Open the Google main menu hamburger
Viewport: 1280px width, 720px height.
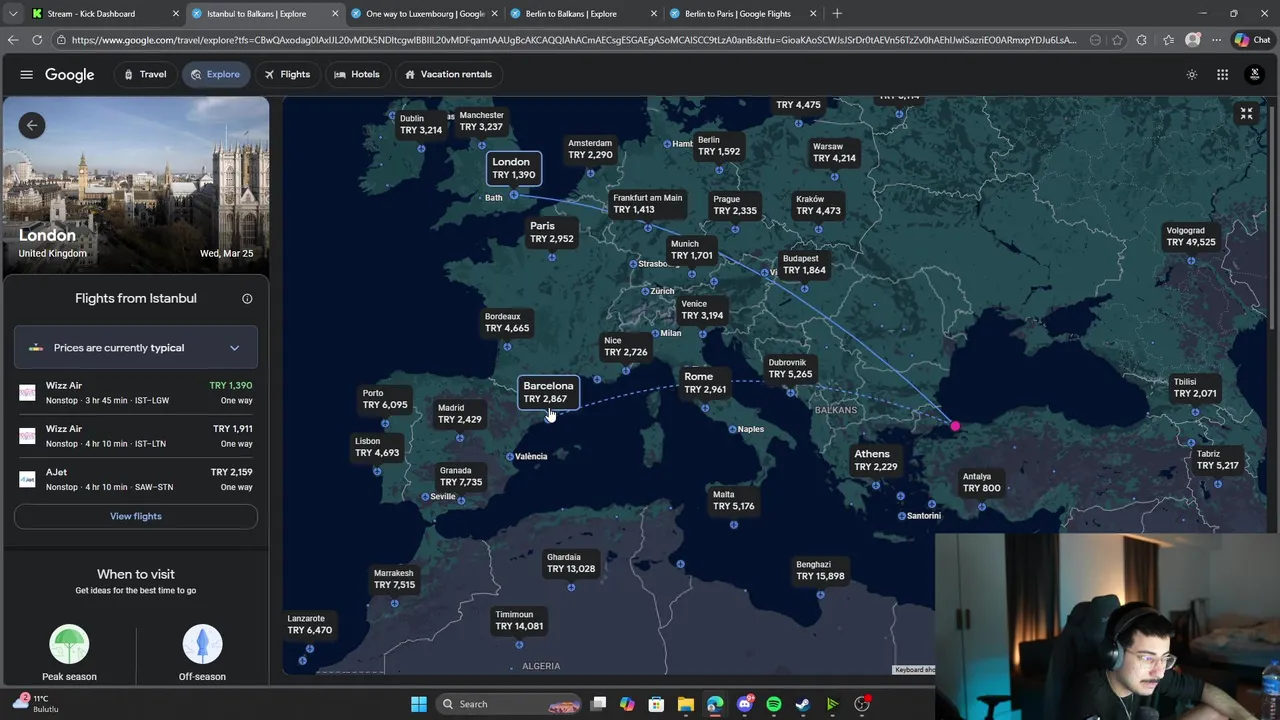click(27, 74)
